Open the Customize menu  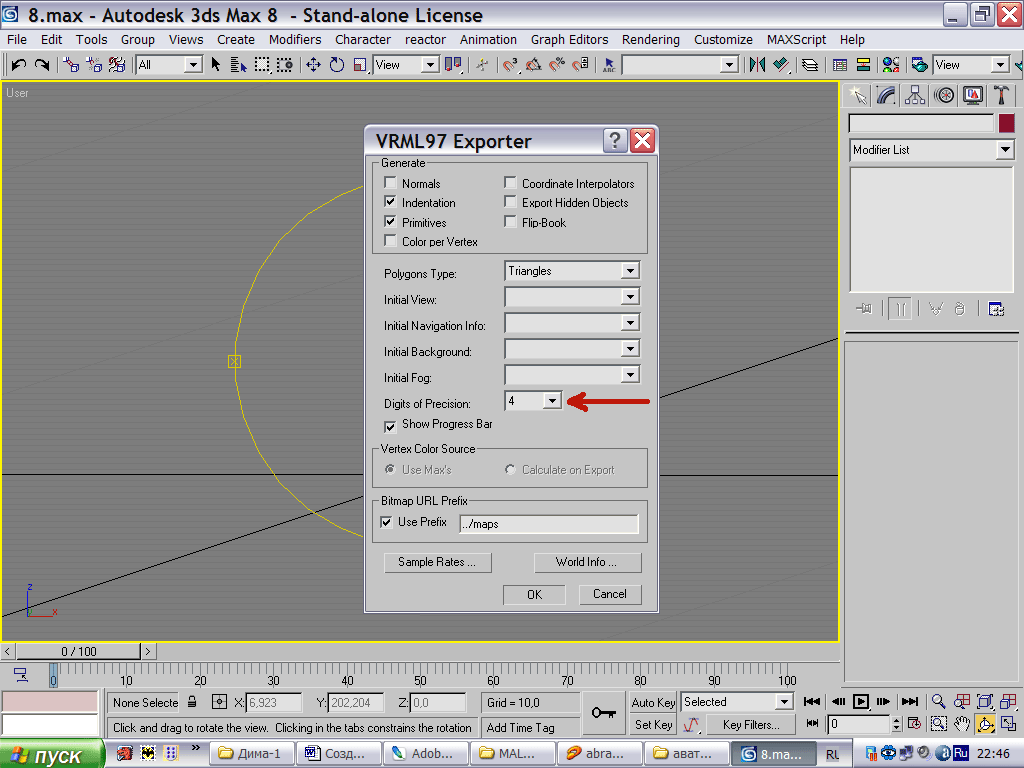pos(723,40)
